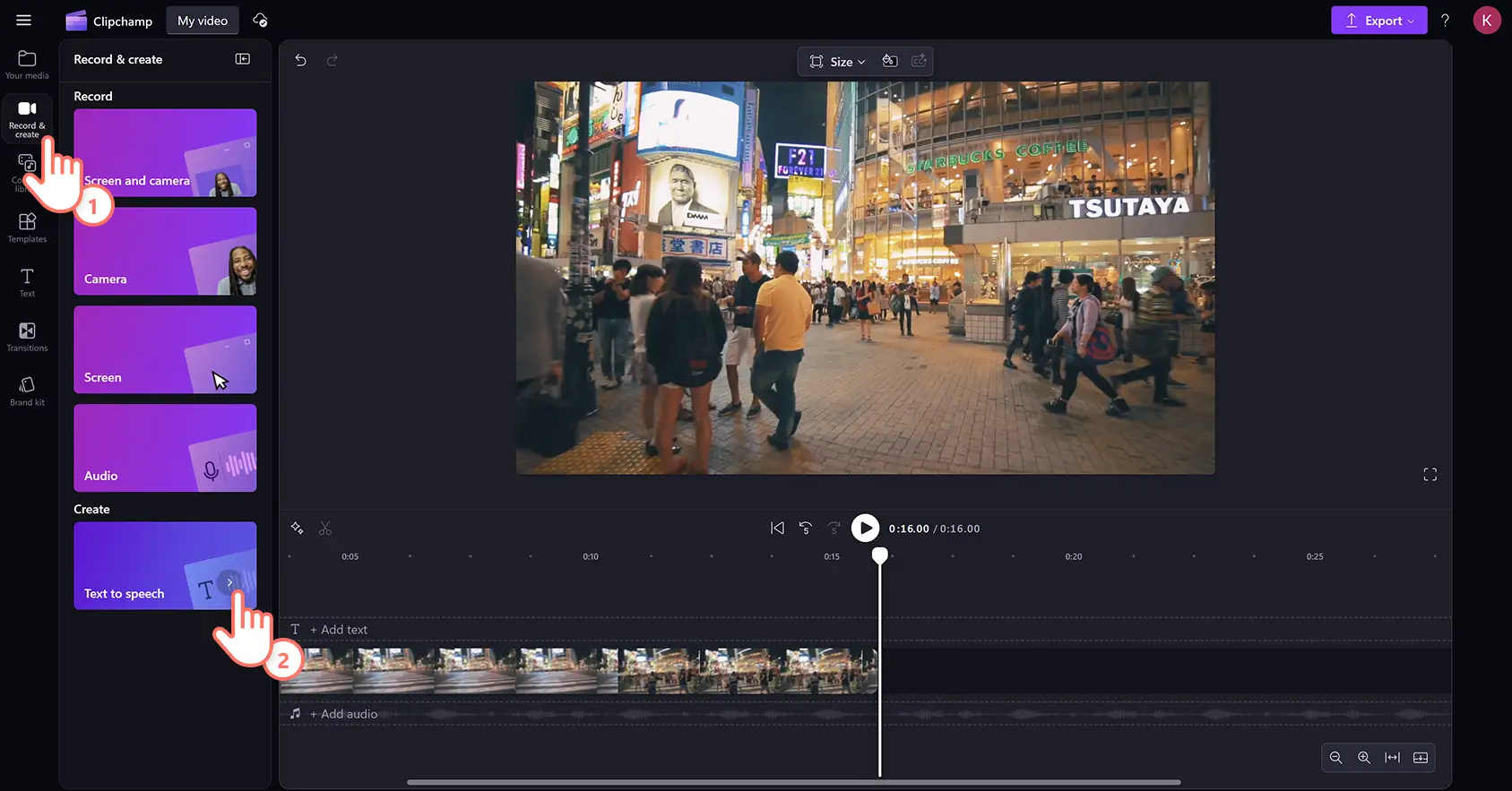Open the help question mark
Viewport: 1512px width, 791px height.
click(x=1445, y=21)
